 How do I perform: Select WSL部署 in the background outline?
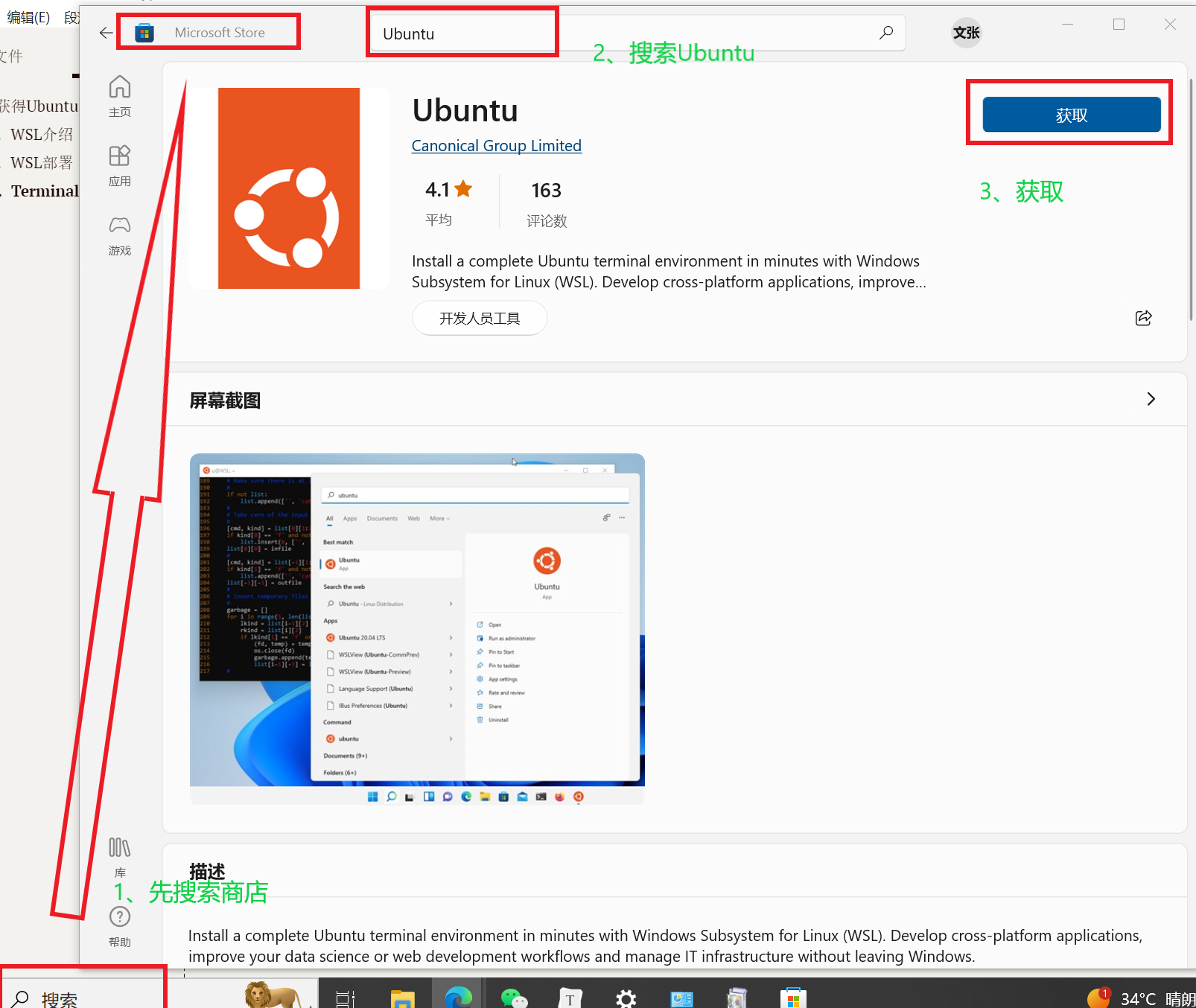(x=42, y=163)
